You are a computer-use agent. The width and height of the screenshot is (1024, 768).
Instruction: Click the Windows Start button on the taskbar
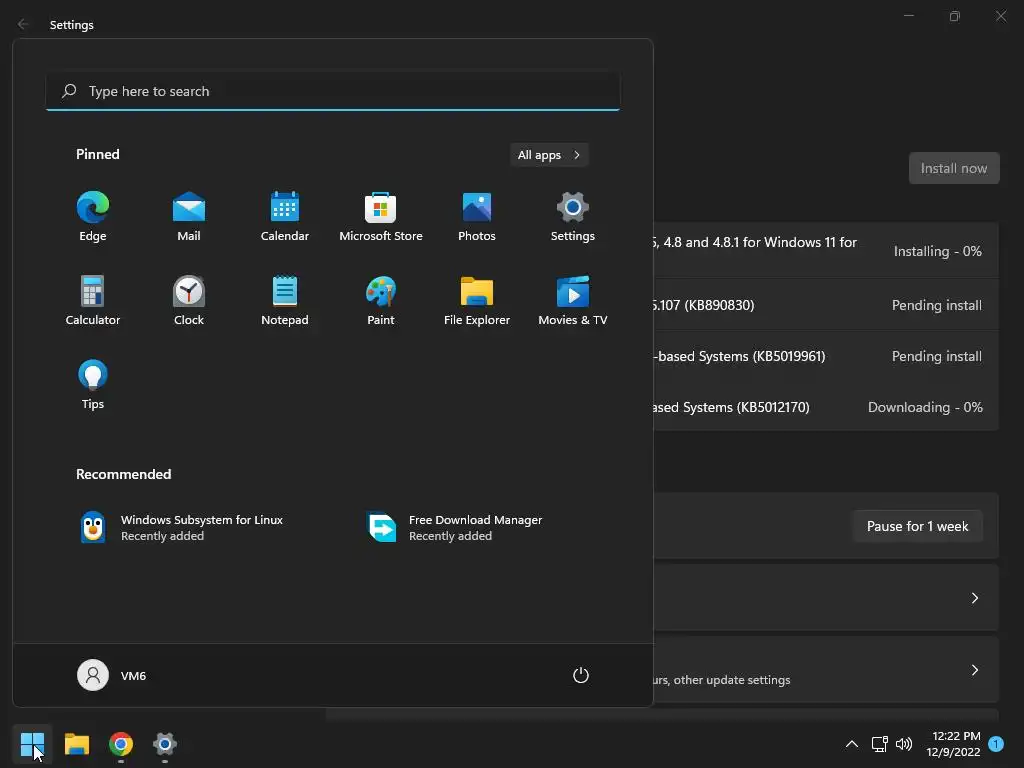pyautogui.click(x=32, y=744)
